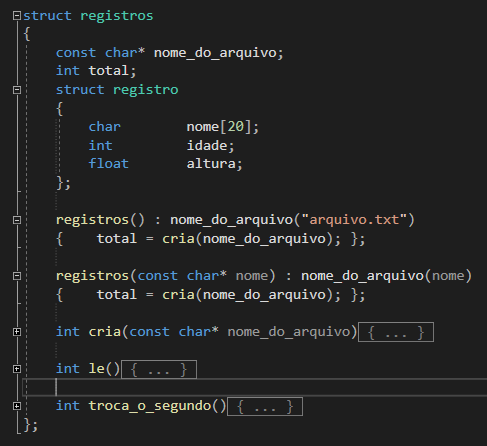Collapse the struct registros outline block
This screenshot has height=446, width=487.
click(x=17, y=16)
